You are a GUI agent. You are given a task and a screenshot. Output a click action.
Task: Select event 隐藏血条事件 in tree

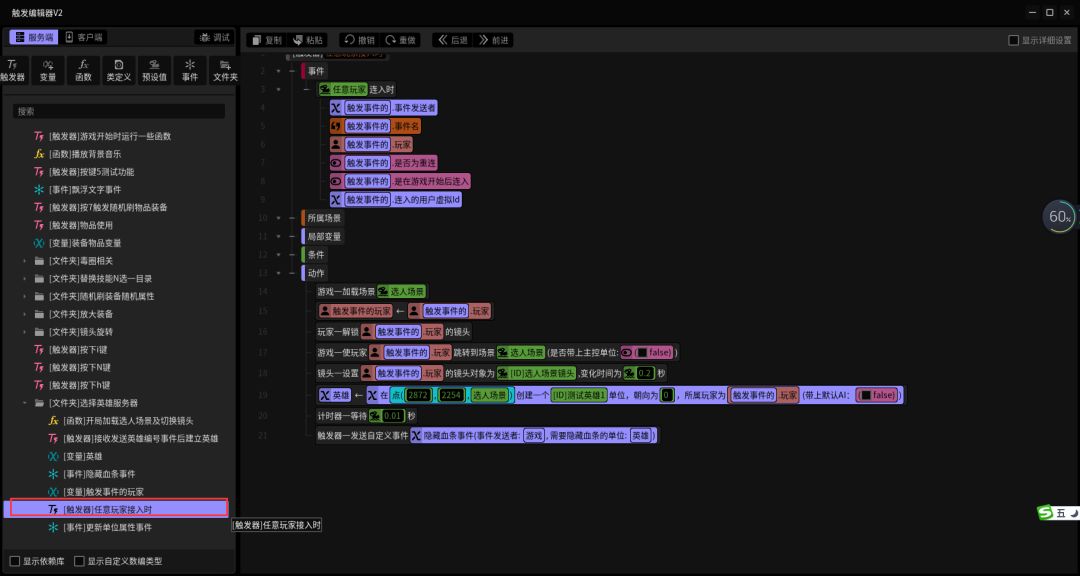[x=98, y=474]
